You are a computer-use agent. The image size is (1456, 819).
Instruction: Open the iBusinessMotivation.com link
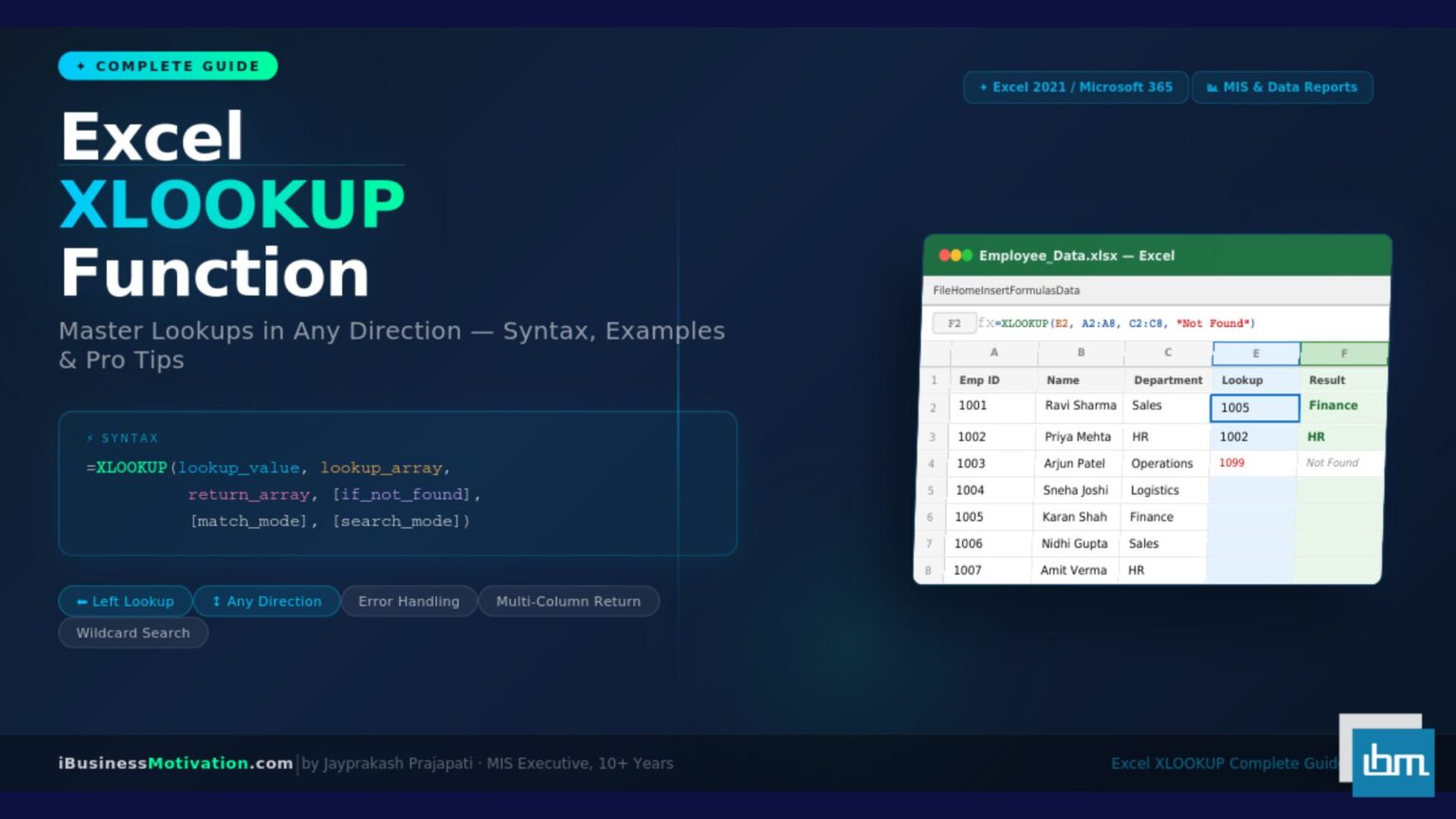click(175, 763)
